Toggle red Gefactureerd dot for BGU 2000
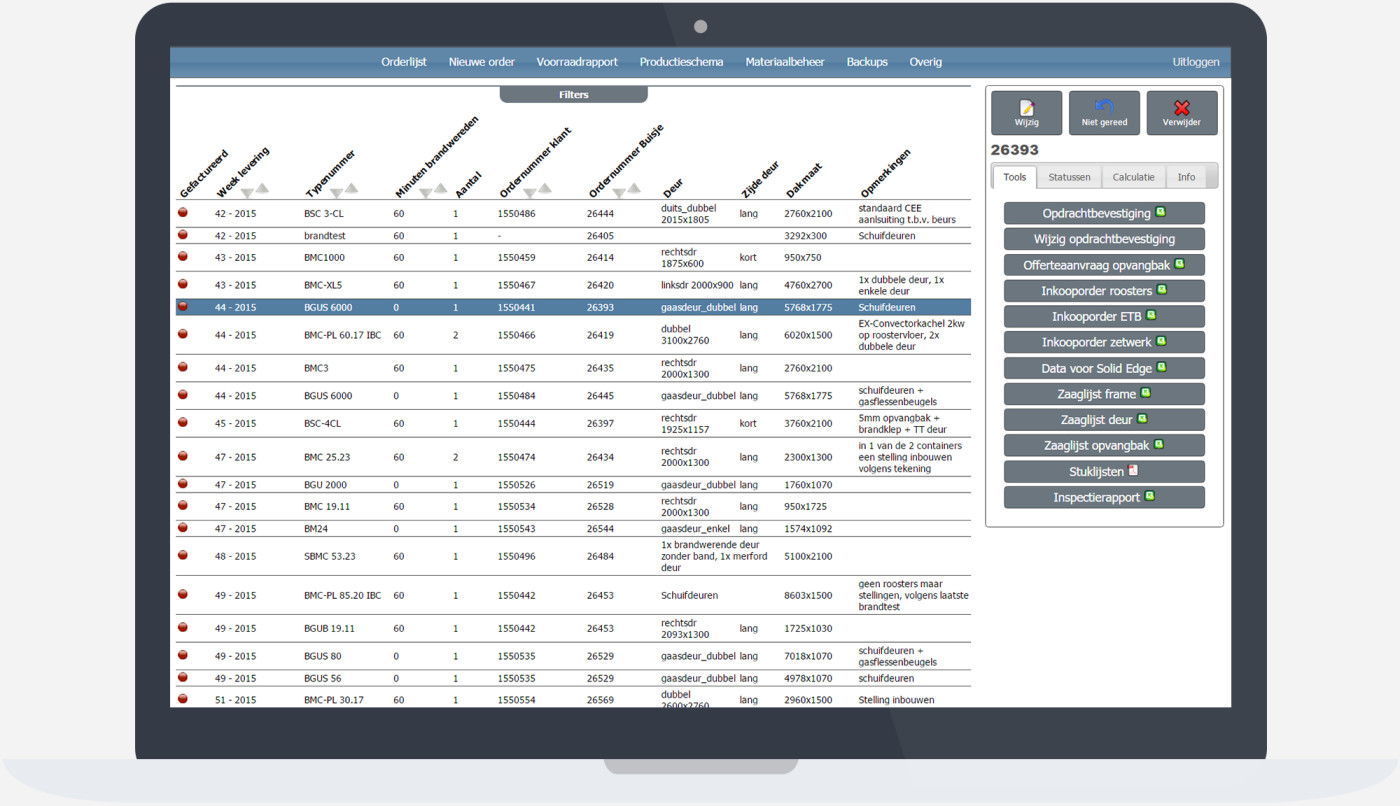 (x=183, y=484)
